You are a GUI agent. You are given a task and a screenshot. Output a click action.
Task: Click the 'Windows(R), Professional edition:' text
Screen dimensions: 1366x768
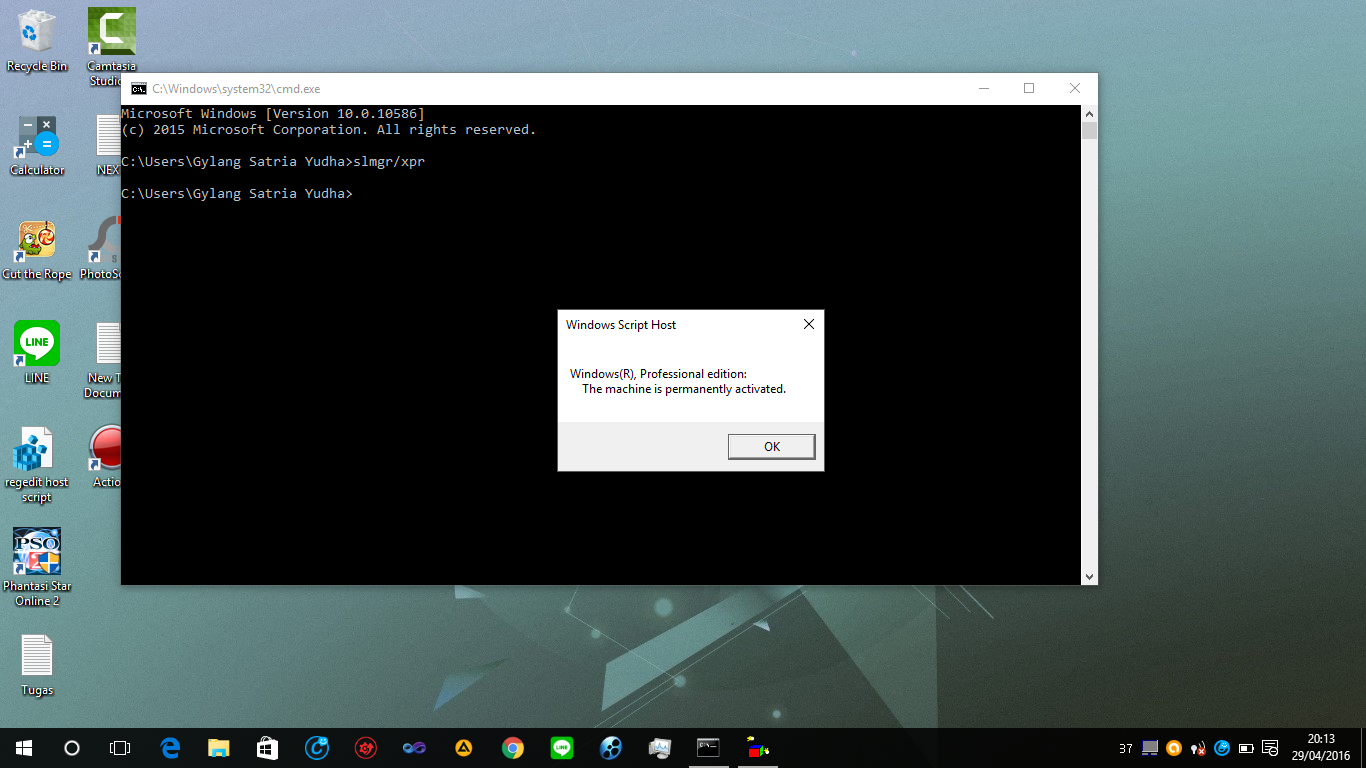click(658, 374)
